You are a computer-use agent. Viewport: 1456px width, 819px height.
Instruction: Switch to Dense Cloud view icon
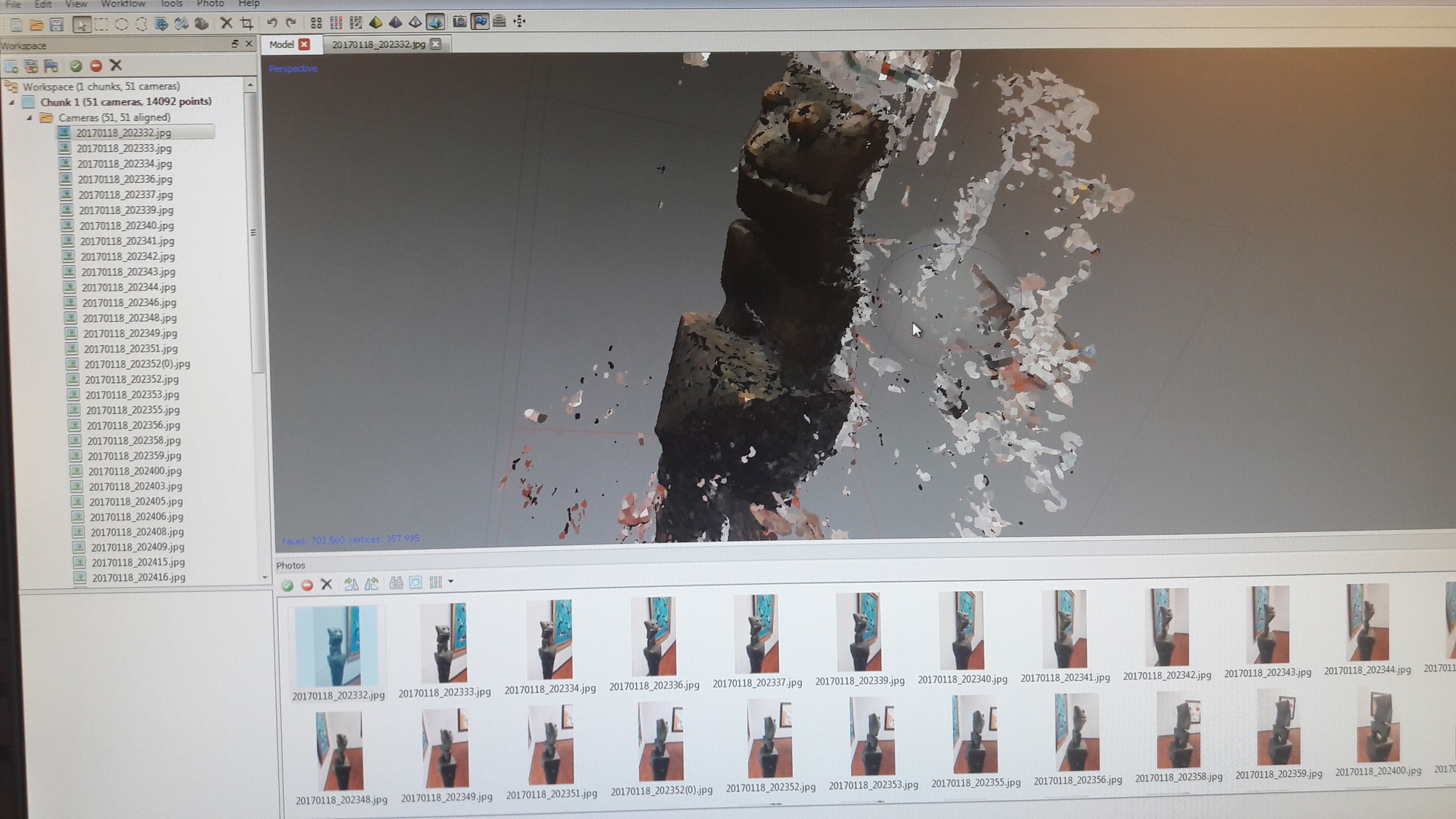336,23
